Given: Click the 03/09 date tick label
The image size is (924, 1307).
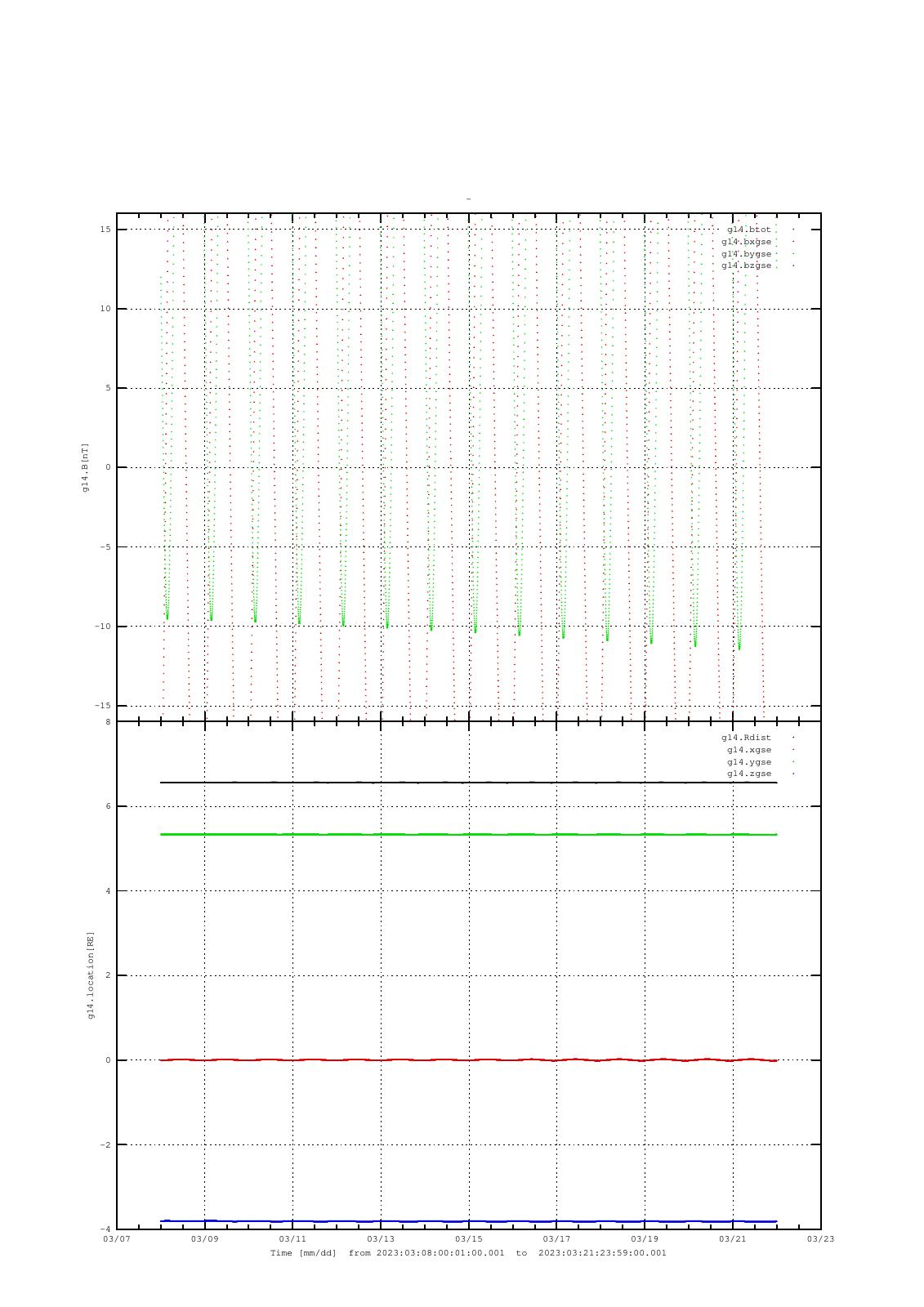Looking at the screenshot, I should pyautogui.click(x=205, y=1239).
